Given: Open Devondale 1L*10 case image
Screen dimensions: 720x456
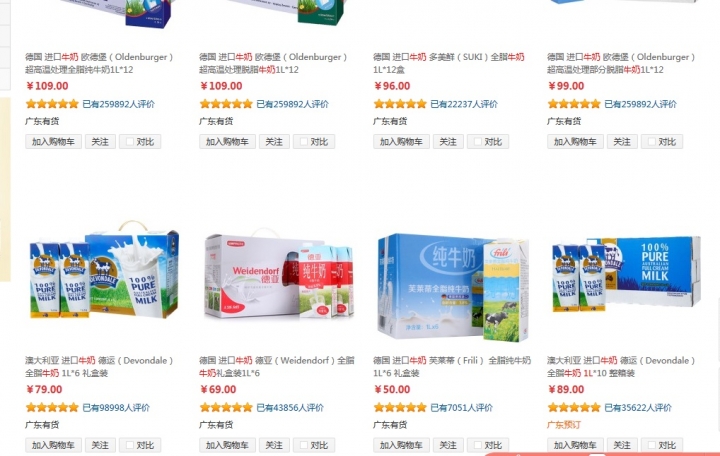Looking at the screenshot, I should click(x=626, y=274).
